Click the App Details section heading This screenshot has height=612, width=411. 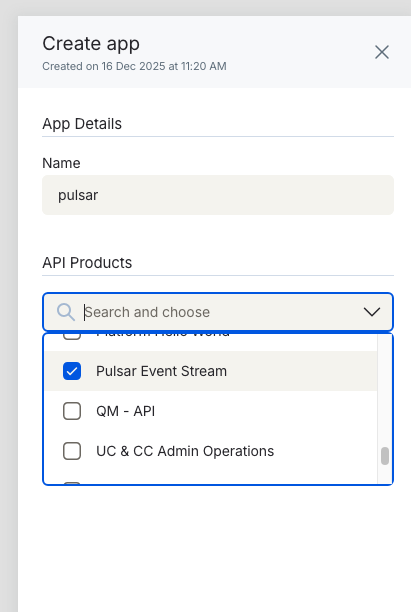(x=82, y=124)
